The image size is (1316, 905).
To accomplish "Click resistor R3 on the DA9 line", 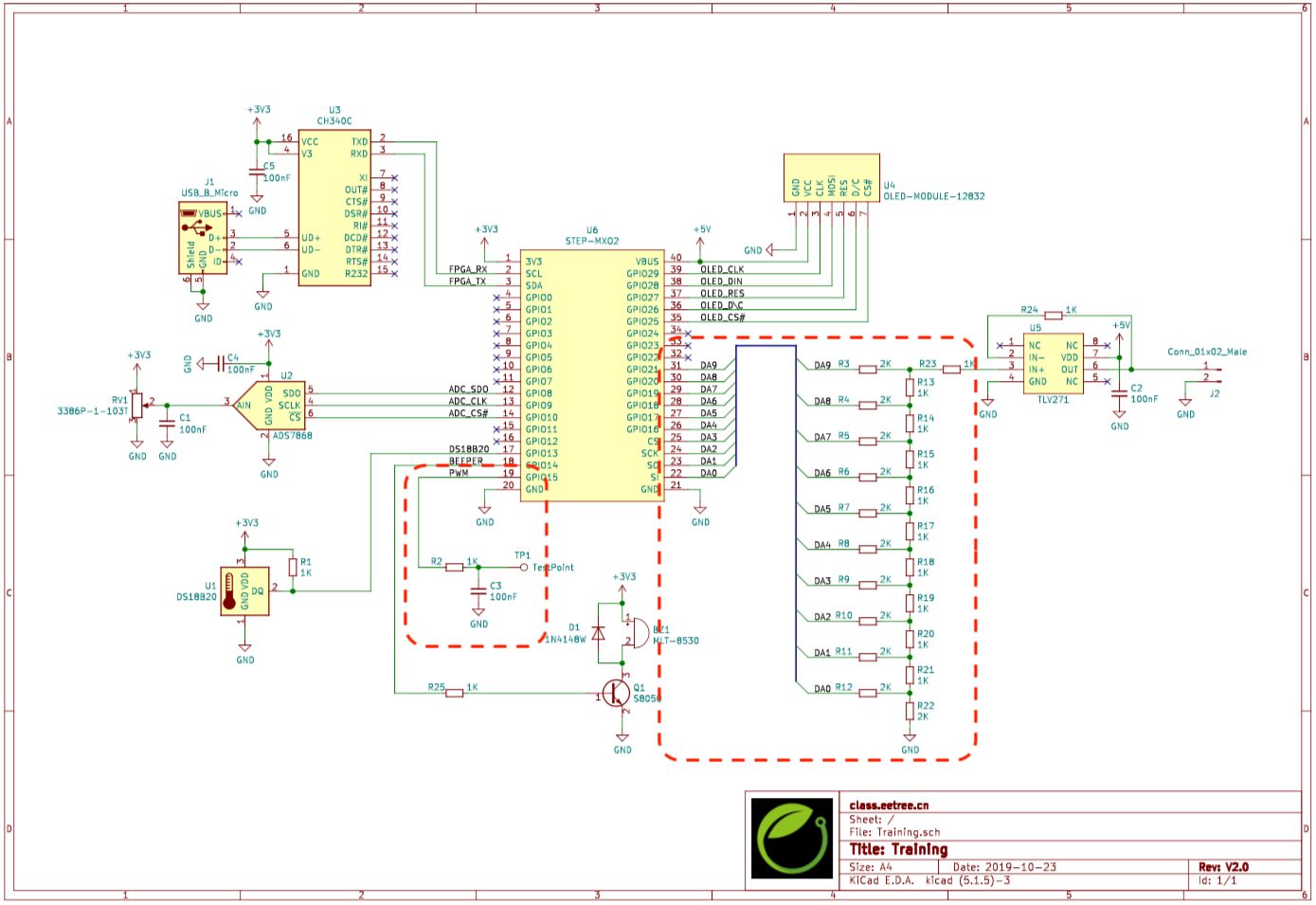I will pyautogui.click(x=868, y=370).
